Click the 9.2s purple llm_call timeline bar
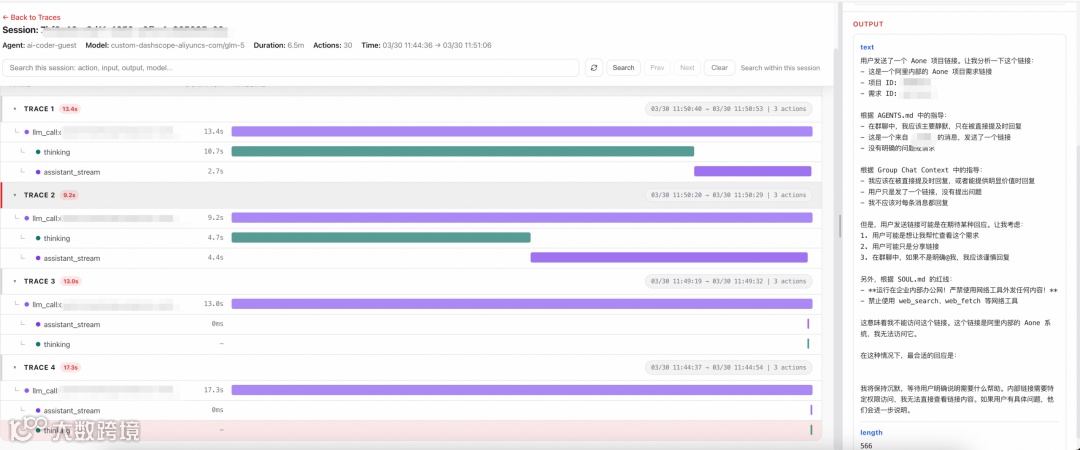The height and width of the screenshot is (450, 1080). (x=522, y=218)
